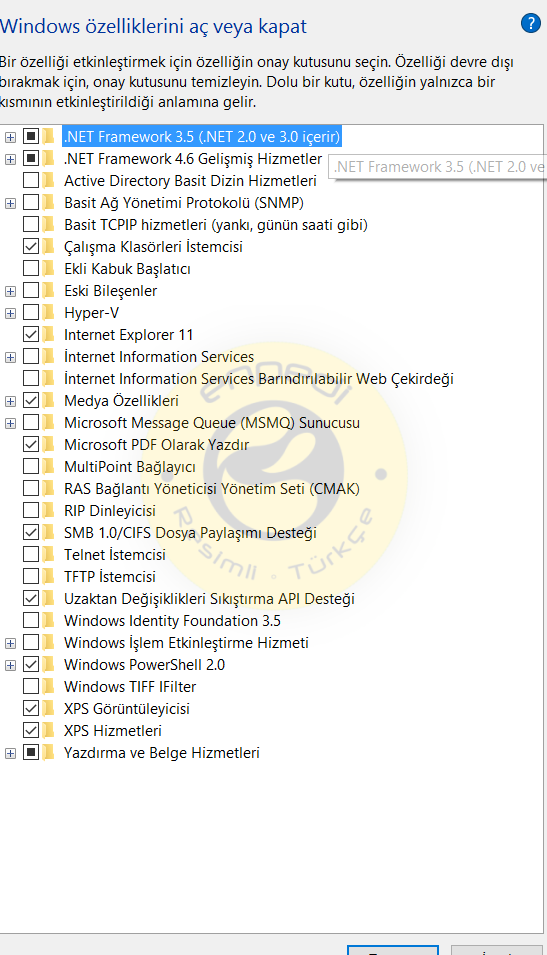Toggle .NET Framework 4.6 Gelişmiş Hizmetler checkbox

click(x=30, y=158)
